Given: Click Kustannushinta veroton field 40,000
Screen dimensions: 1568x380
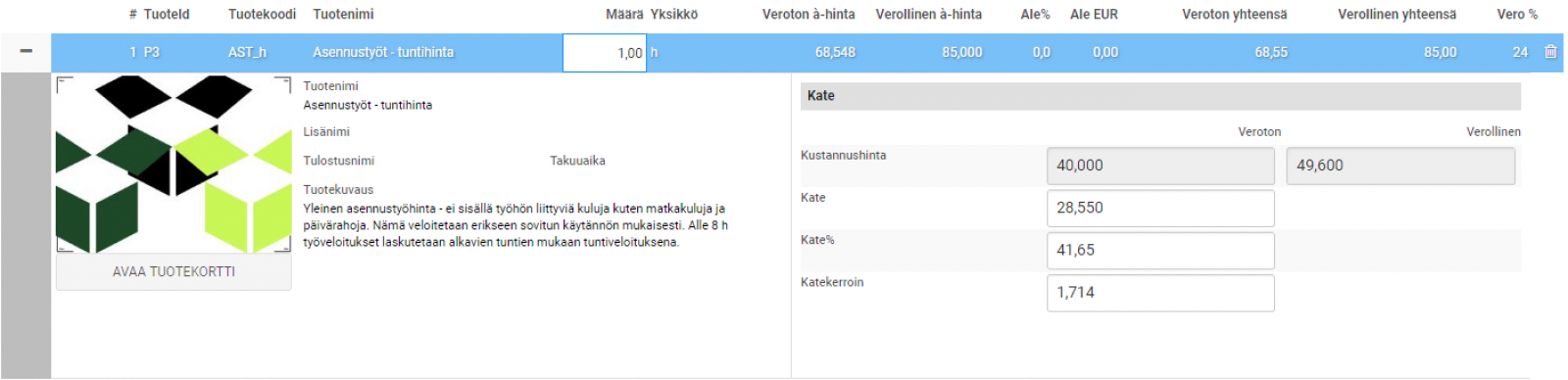Looking at the screenshot, I should point(1160,166).
